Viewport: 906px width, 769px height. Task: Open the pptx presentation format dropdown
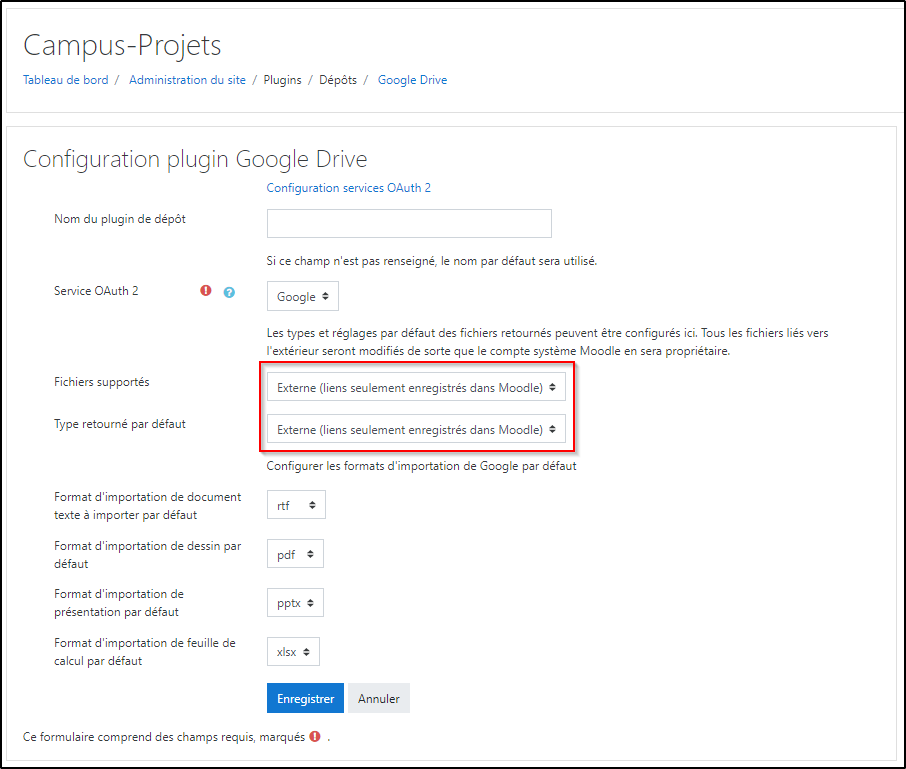[296, 603]
